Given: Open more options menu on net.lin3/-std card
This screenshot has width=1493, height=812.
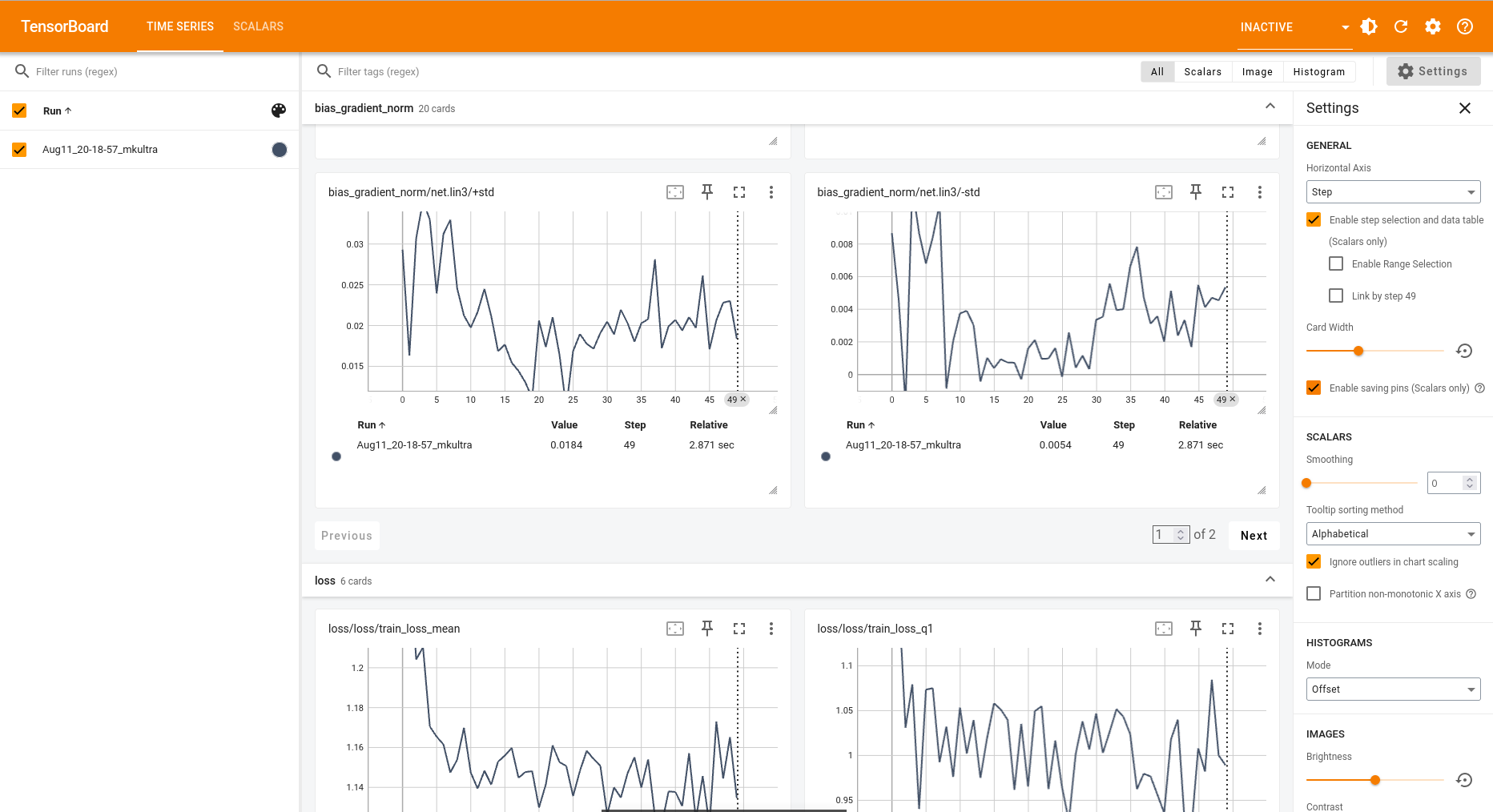Looking at the screenshot, I should [x=1260, y=192].
